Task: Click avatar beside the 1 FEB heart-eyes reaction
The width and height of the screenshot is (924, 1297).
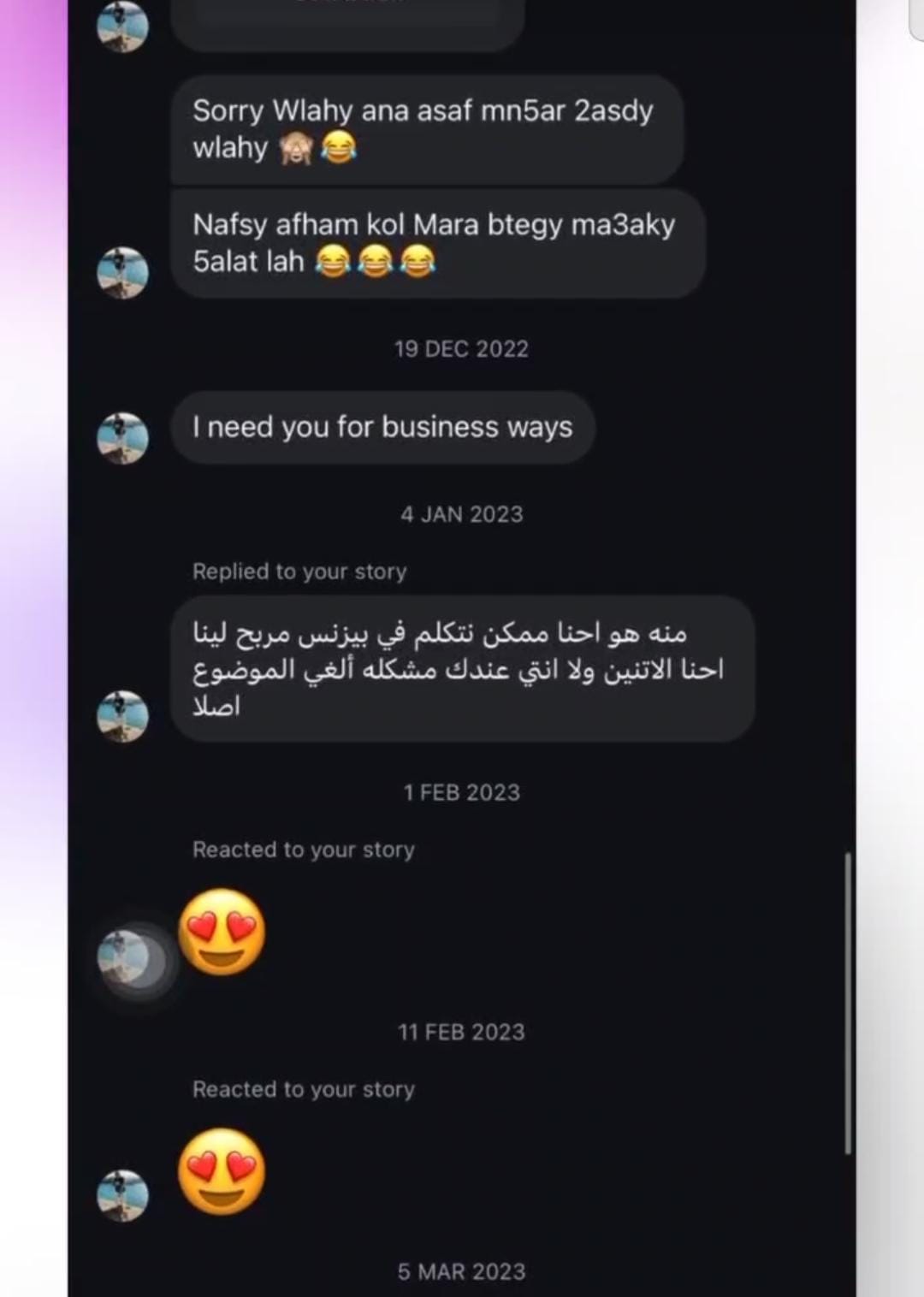Action: point(130,957)
